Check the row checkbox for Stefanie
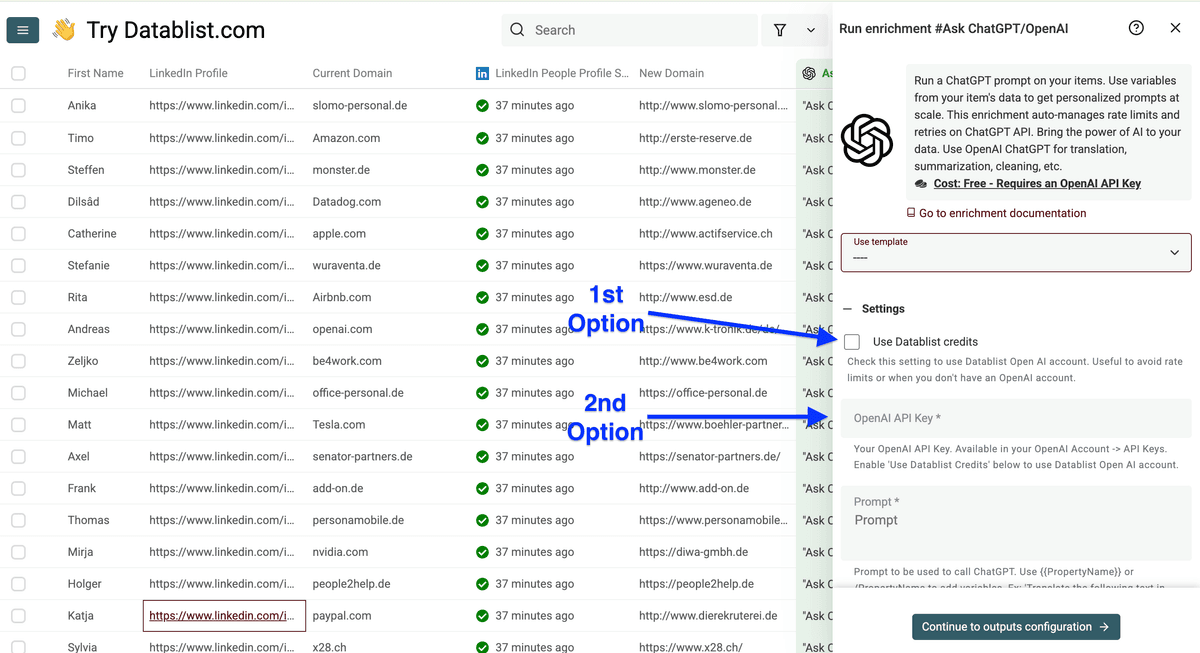The image size is (1200, 653). tap(18, 265)
